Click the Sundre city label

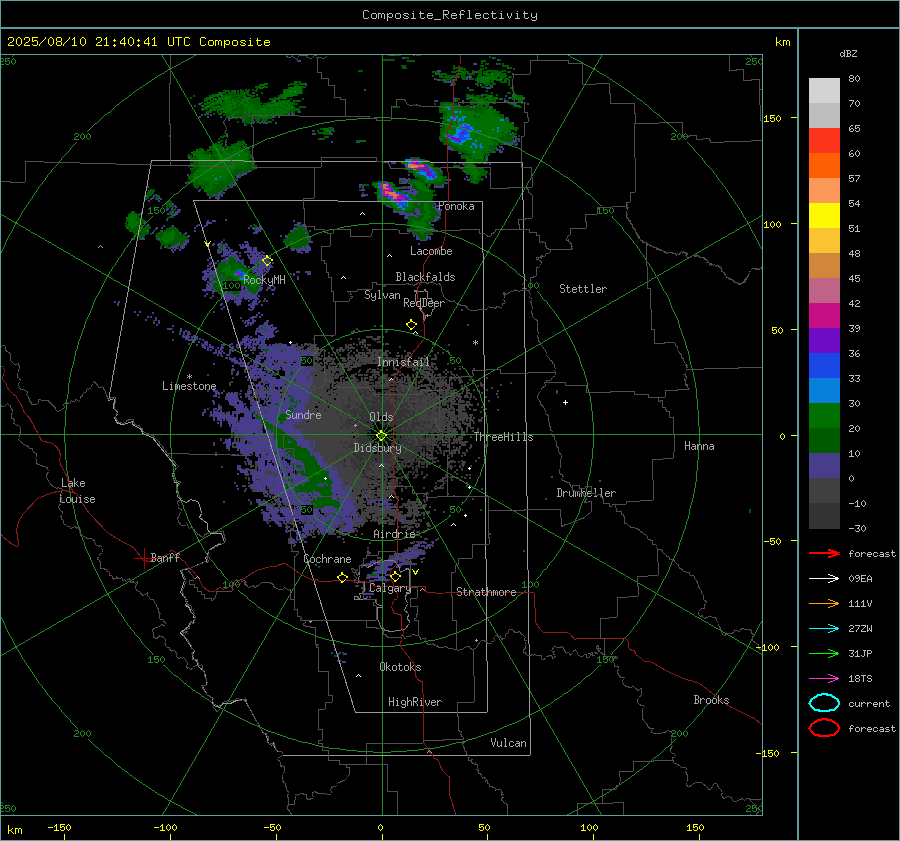pyautogui.click(x=303, y=415)
